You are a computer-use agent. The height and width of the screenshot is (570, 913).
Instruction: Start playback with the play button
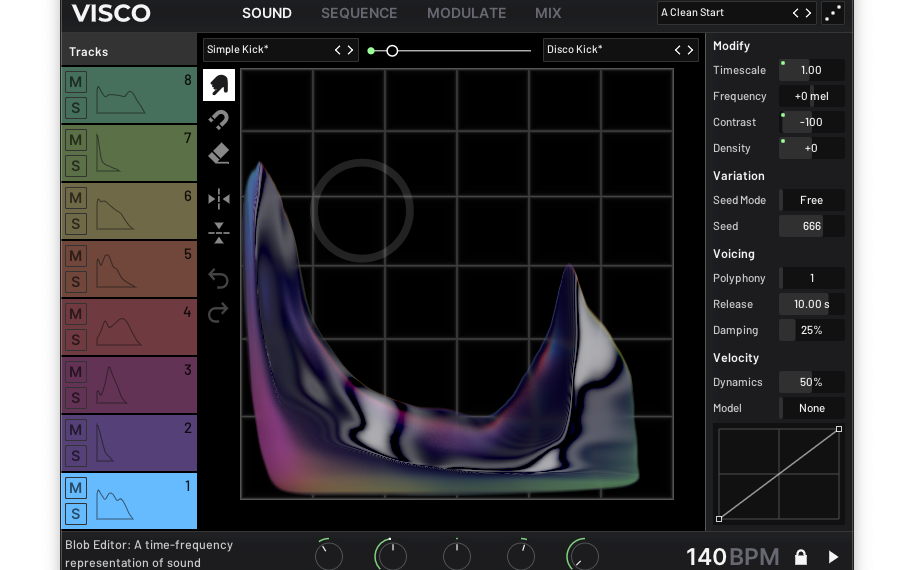tap(833, 557)
